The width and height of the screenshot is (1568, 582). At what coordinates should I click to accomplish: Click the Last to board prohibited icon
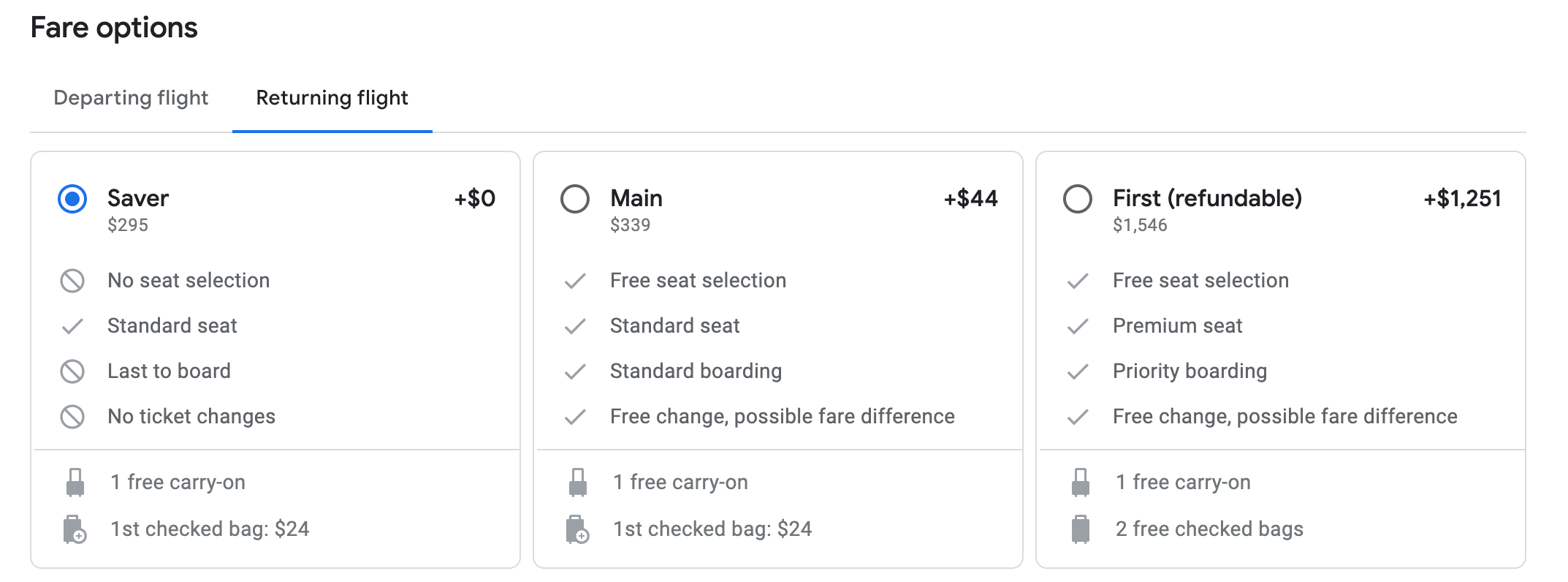[x=72, y=371]
